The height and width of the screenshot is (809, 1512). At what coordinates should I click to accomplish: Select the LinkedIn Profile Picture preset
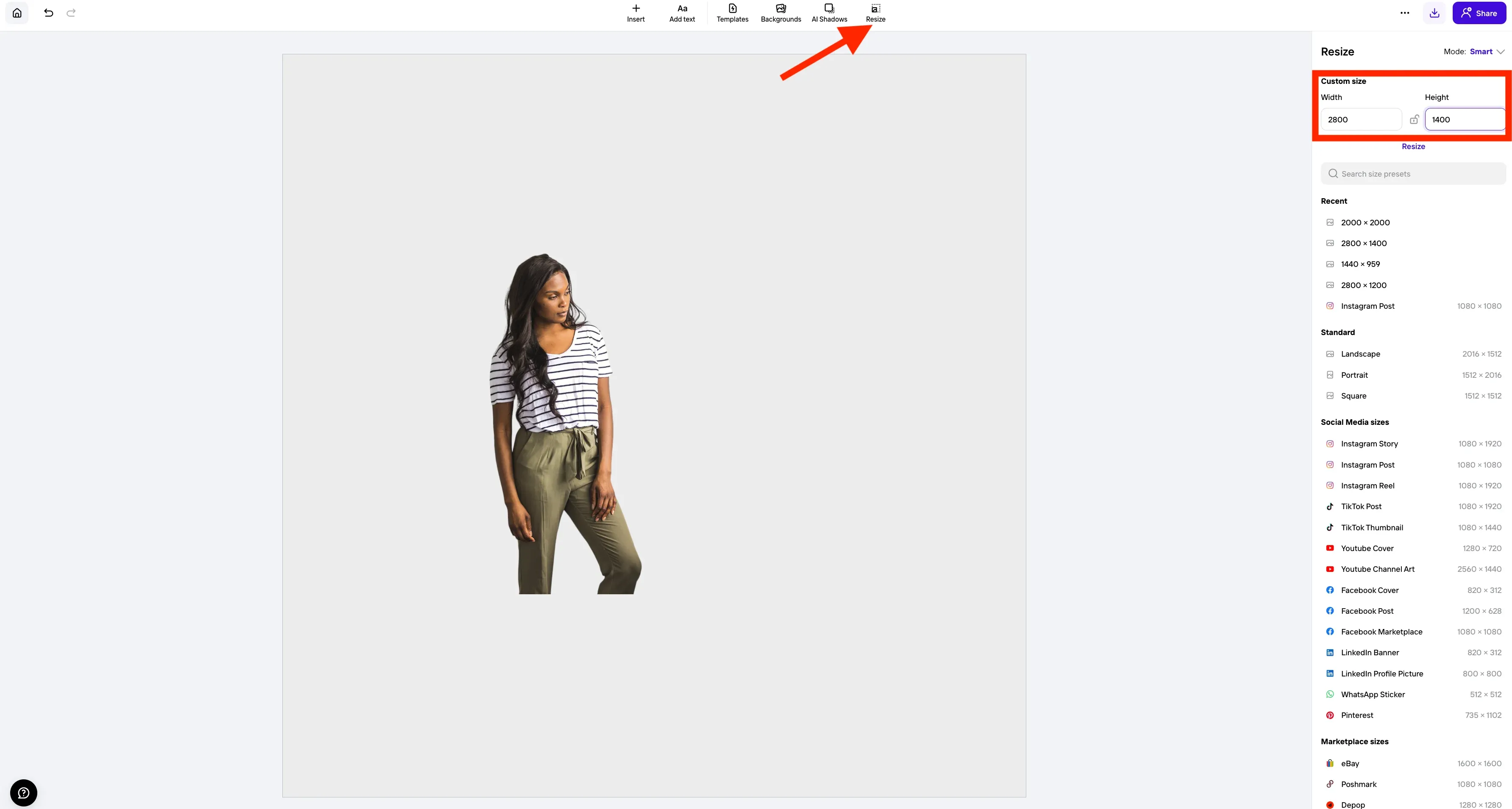coord(1413,673)
